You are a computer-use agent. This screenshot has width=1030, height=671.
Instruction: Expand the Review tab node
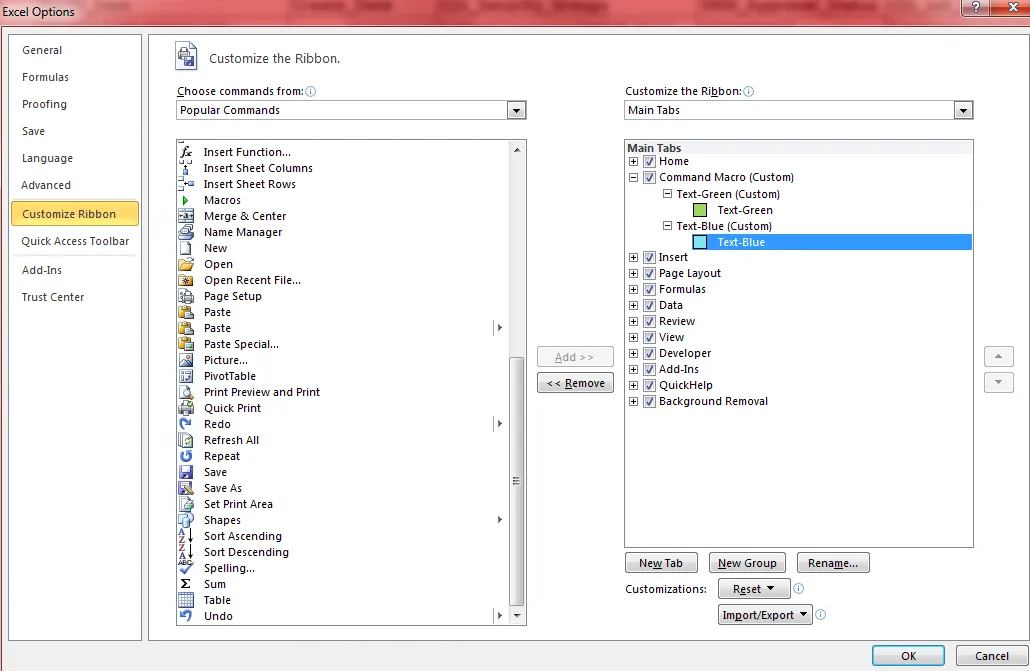point(633,321)
